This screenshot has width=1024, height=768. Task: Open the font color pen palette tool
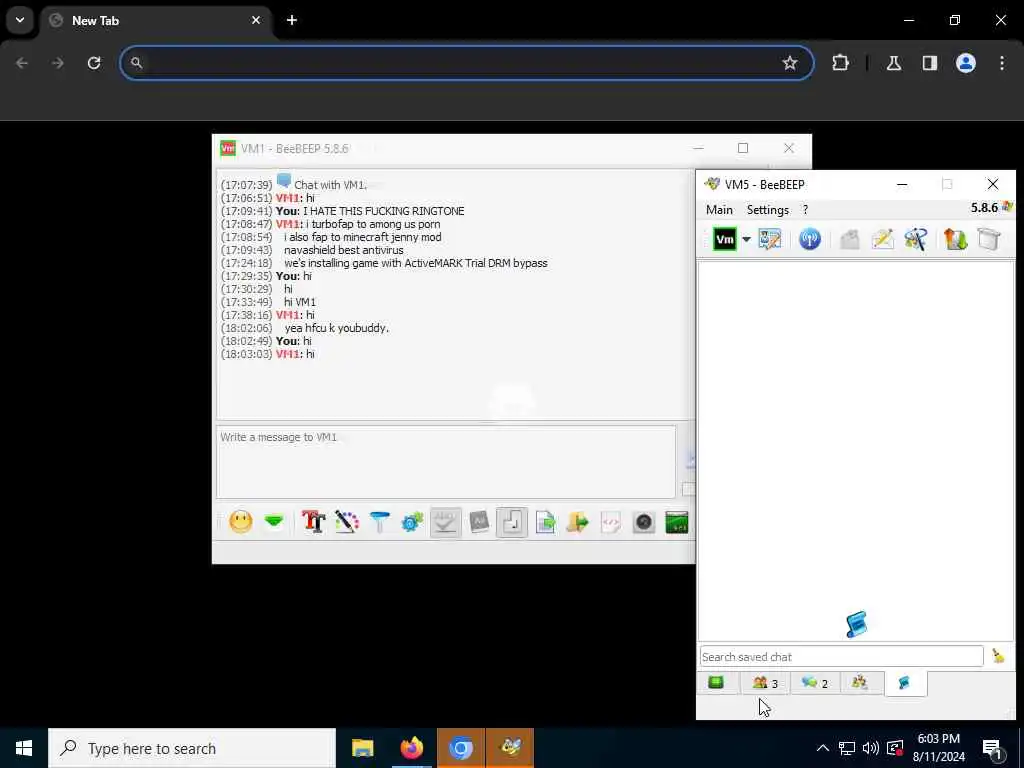coord(347,522)
